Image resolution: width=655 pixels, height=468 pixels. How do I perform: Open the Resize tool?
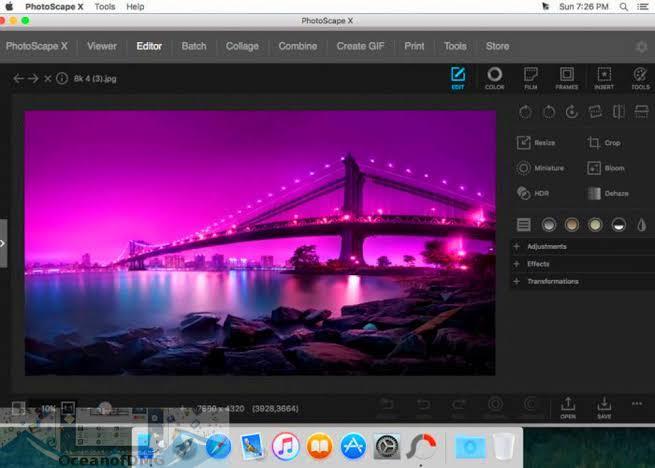pos(536,142)
